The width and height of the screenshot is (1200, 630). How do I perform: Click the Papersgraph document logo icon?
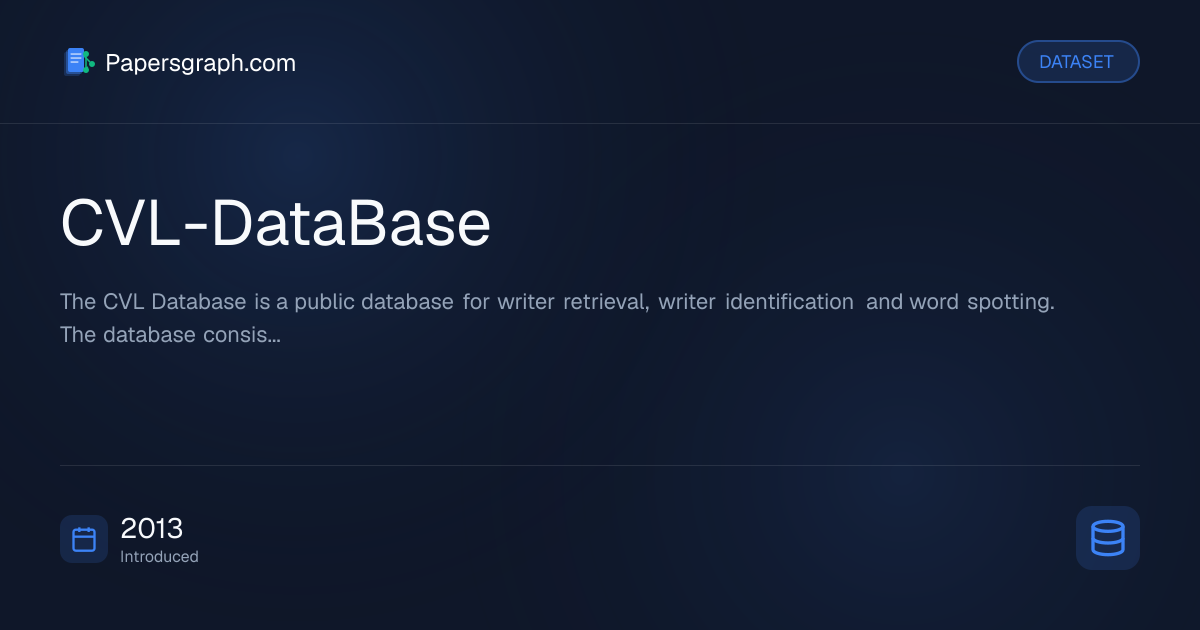(x=79, y=62)
